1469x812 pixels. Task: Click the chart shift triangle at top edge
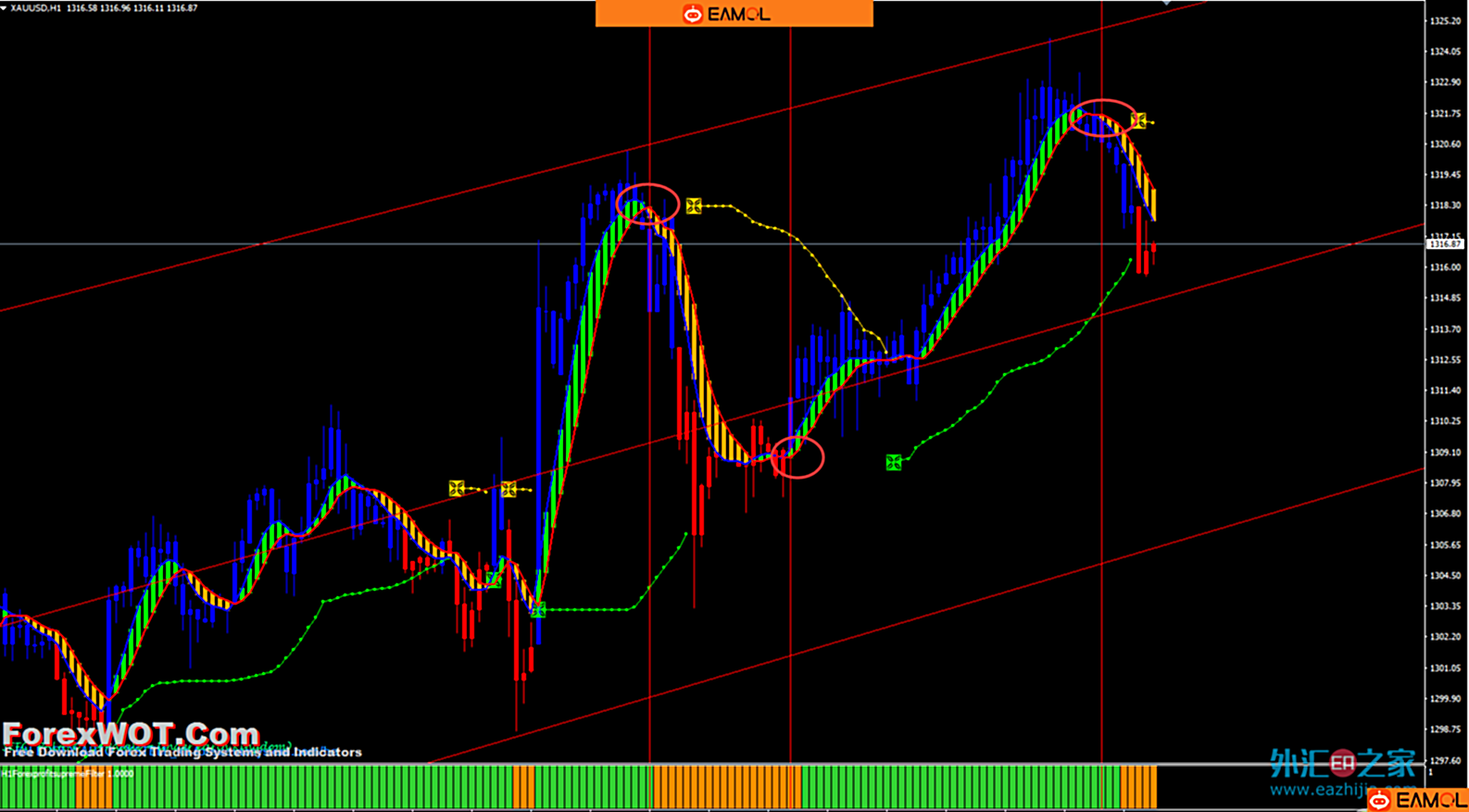1166,4
